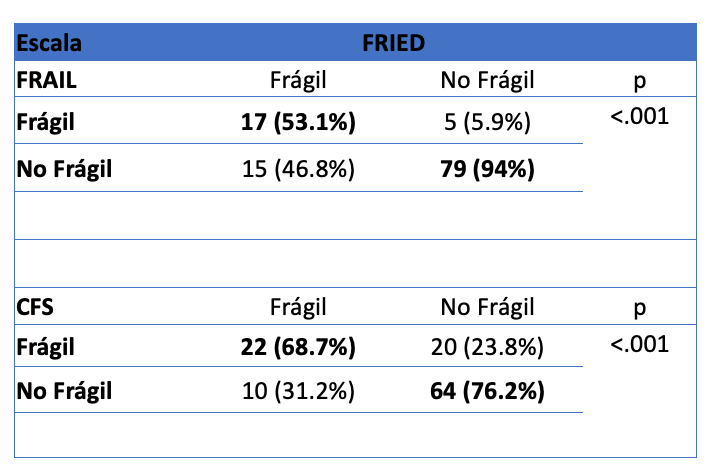
Task: Click the 22 (68.7%) cell
Action: [x=299, y=348]
